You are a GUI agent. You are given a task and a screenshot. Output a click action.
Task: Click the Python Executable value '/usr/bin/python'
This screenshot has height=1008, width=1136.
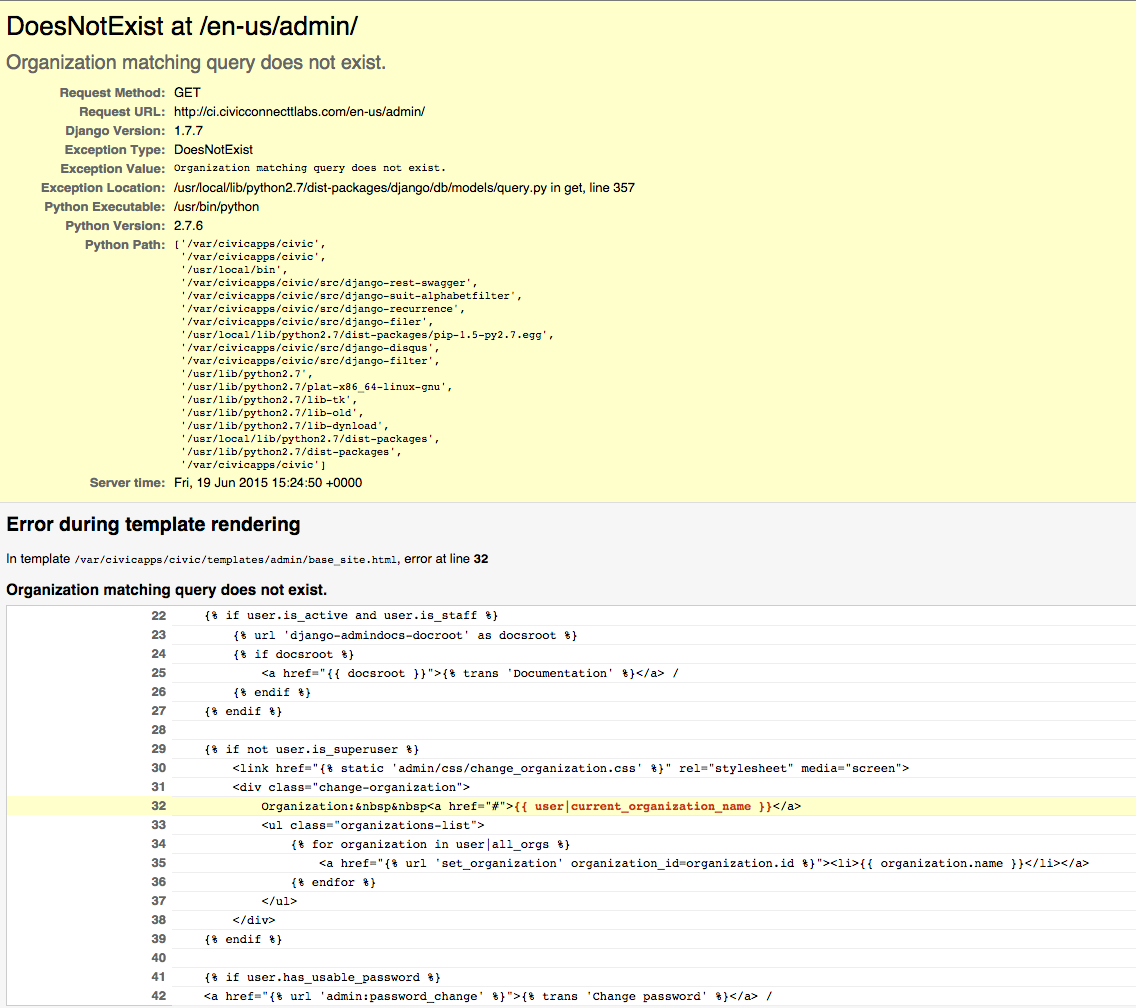216,207
